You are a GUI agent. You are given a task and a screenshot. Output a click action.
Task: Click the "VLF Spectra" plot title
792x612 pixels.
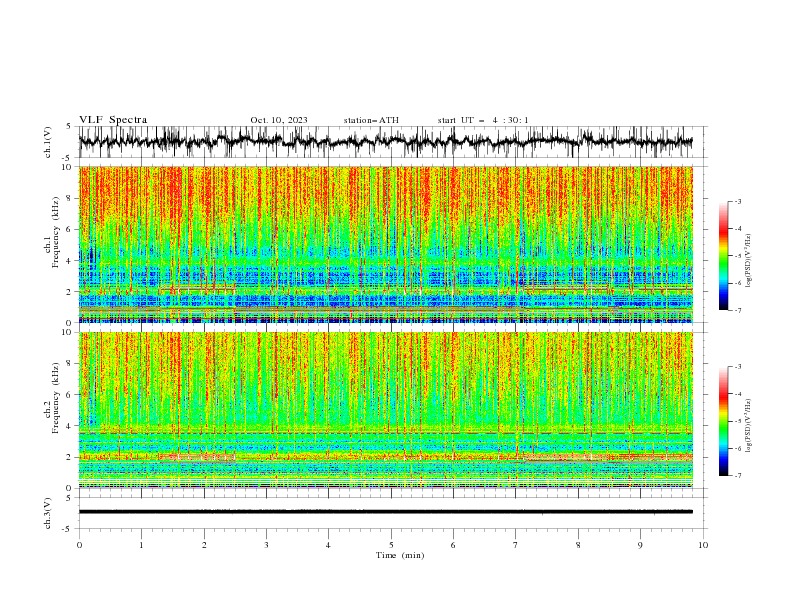point(113,120)
